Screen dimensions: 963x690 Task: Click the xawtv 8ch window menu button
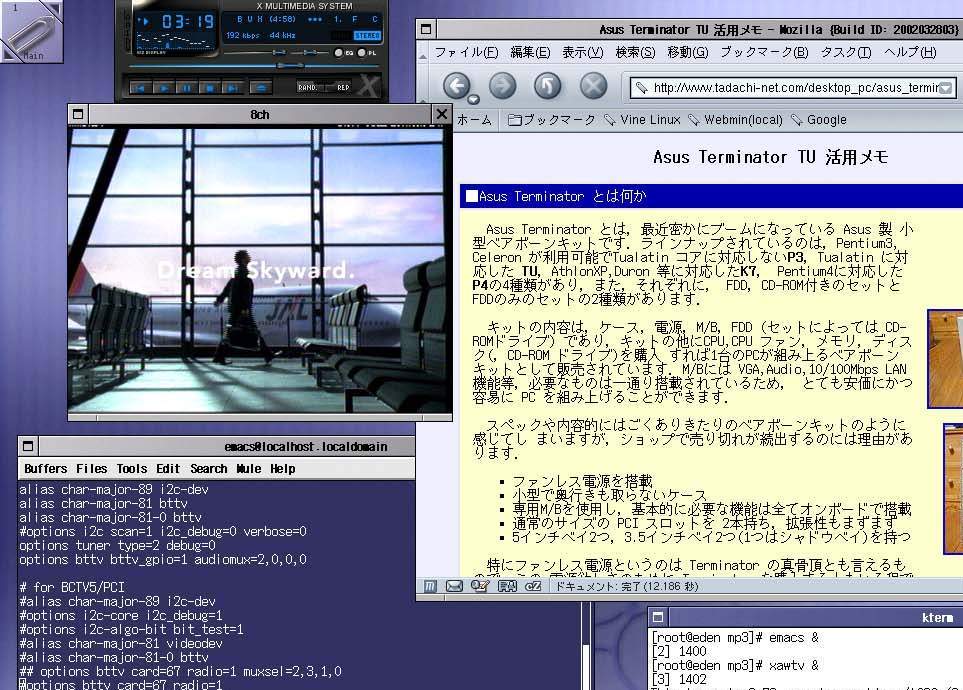pyautogui.click(x=78, y=114)
